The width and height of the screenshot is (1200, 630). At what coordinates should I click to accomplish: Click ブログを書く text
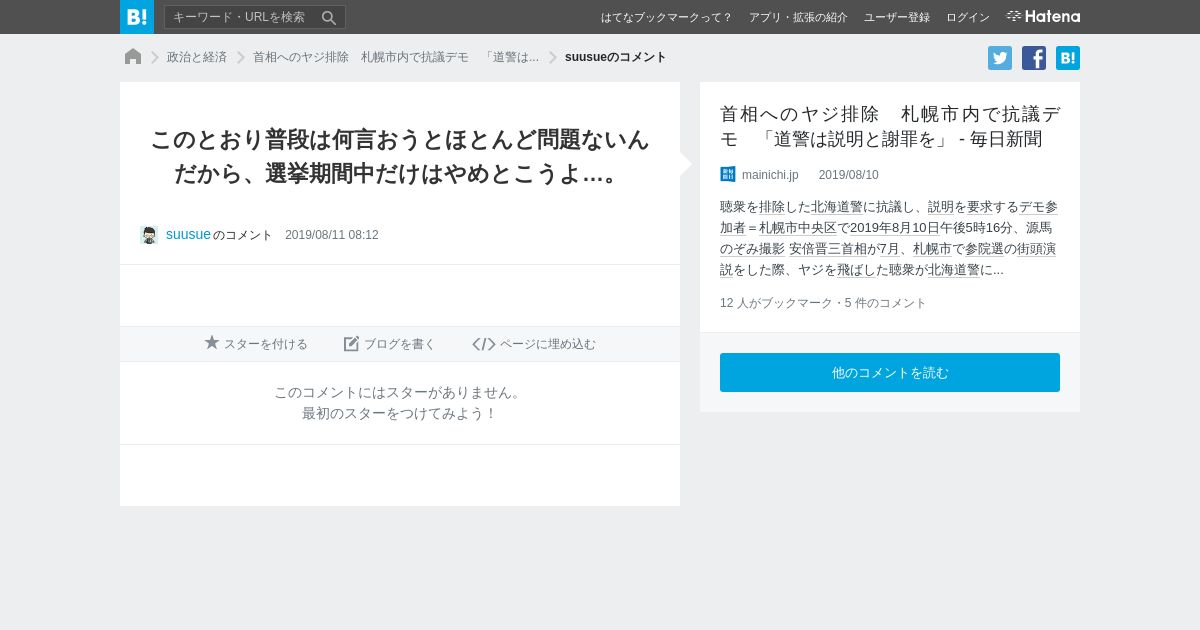pos(400,344)
